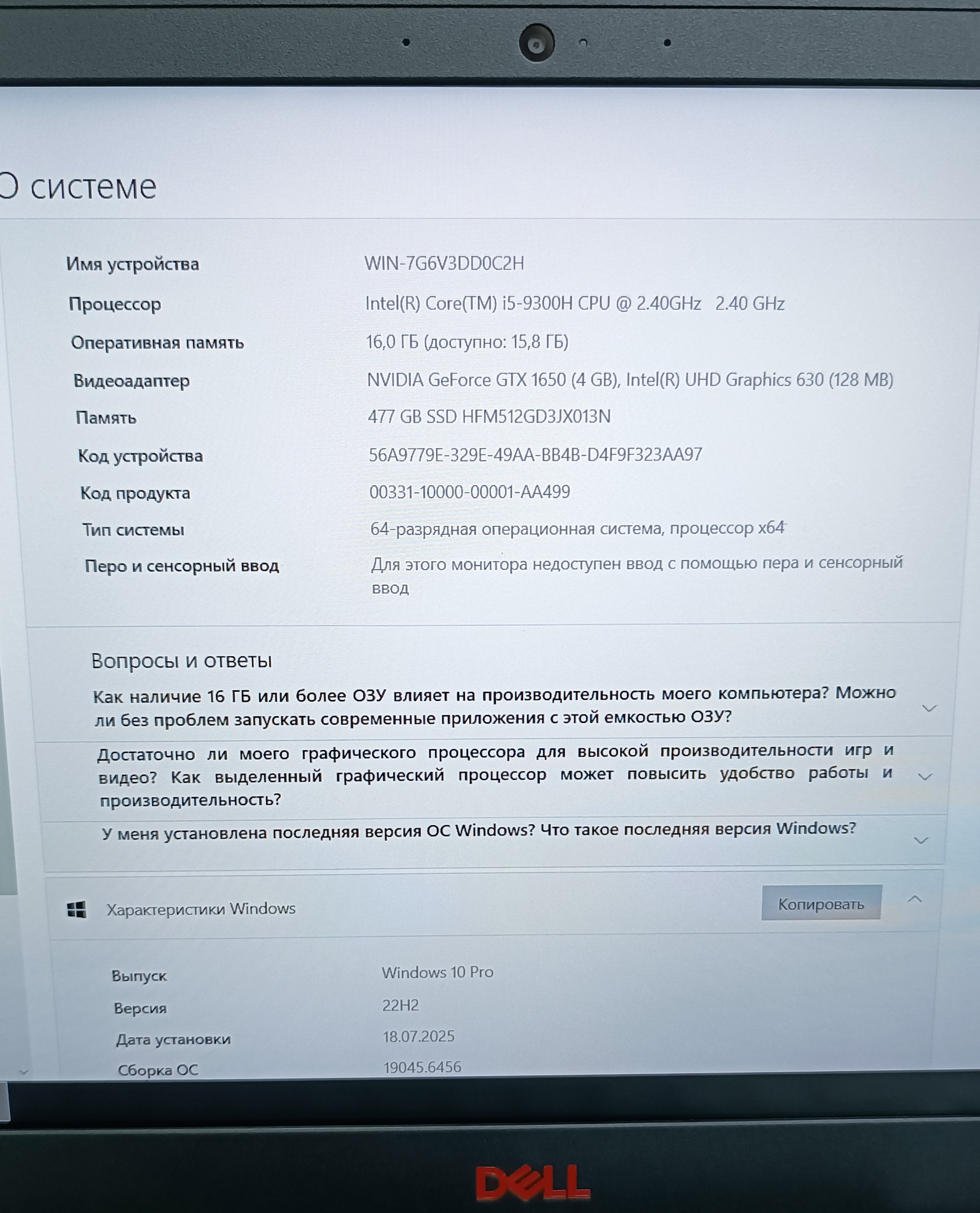This screenshot has height=1213, width=980.
Task: Click device name WIN-7G6V3DD0C2H
Action: click(x=444, y=264)
